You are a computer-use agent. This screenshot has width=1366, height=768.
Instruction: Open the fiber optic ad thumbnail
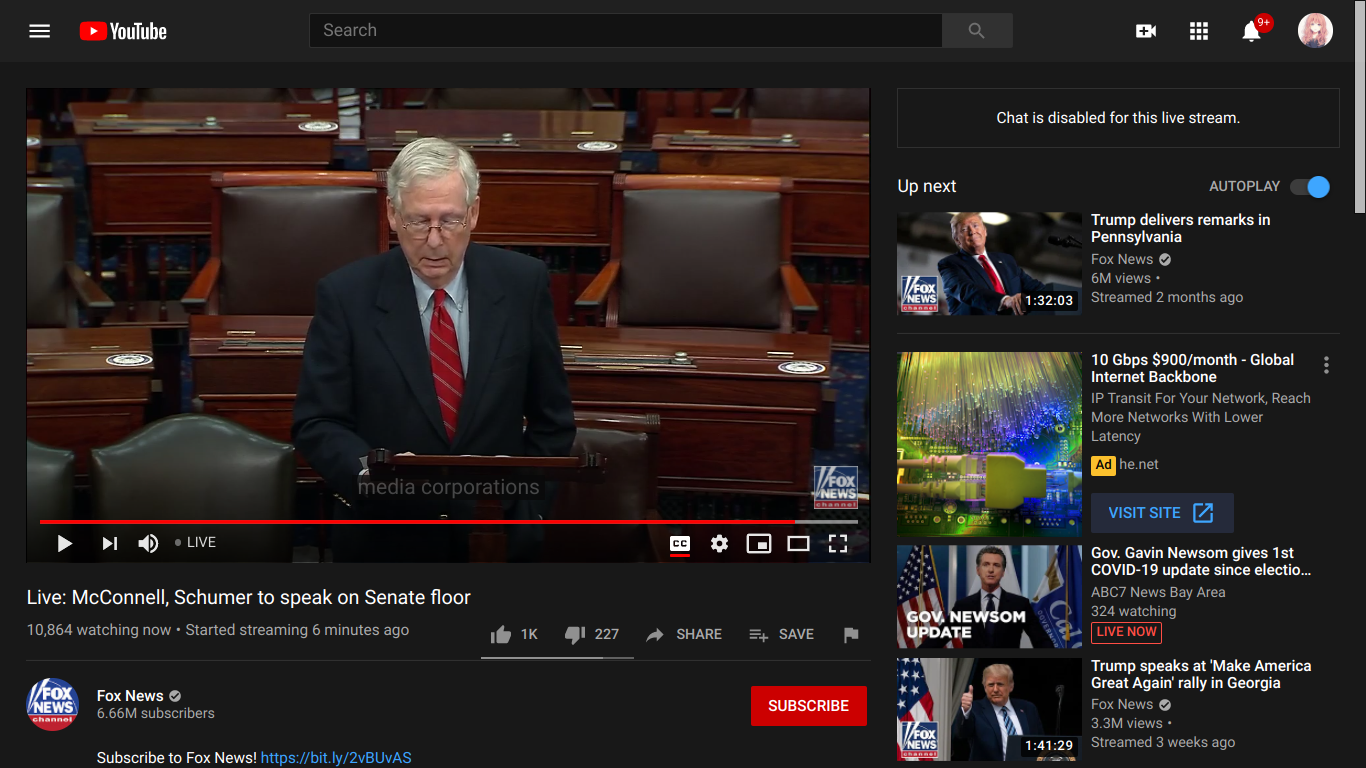click(x=989, y=444)
